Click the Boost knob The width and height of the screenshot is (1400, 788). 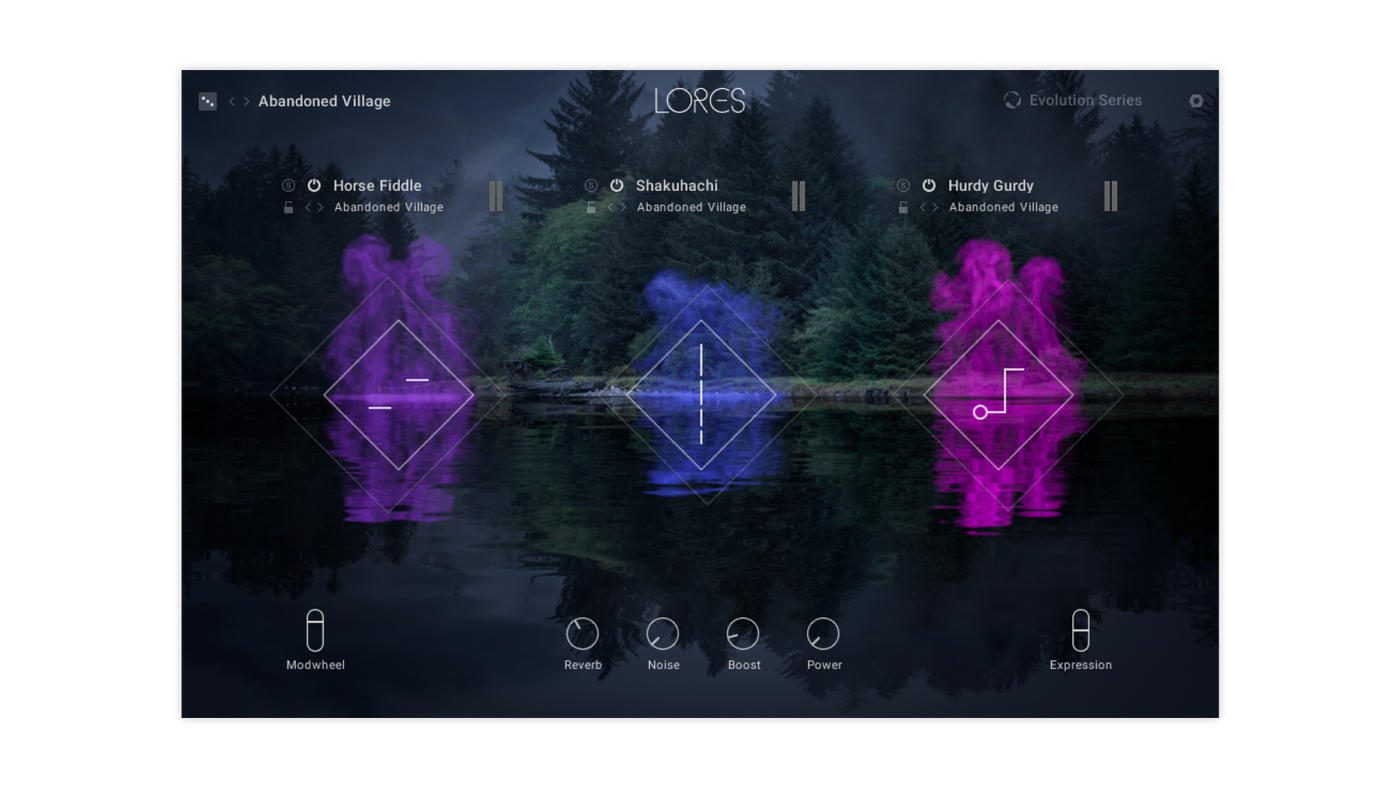743,633
